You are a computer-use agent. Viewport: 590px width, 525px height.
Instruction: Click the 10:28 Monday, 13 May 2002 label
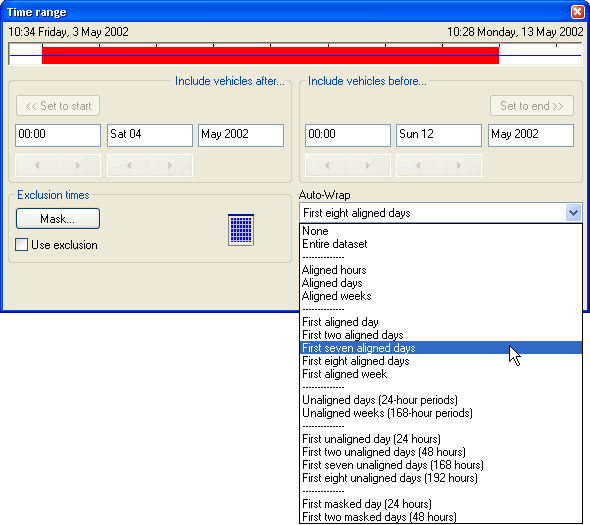click(515, 32)
